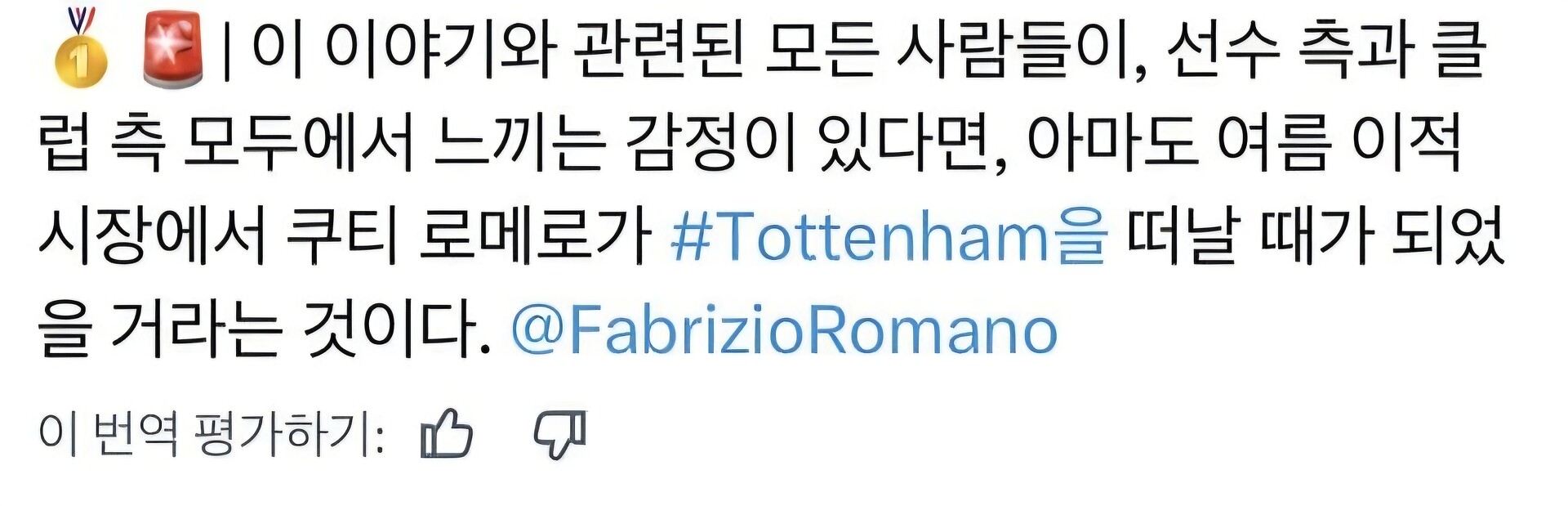Click the words '거라는' on last line
The image size is (1568, 506).
click(x=196, y=331)
